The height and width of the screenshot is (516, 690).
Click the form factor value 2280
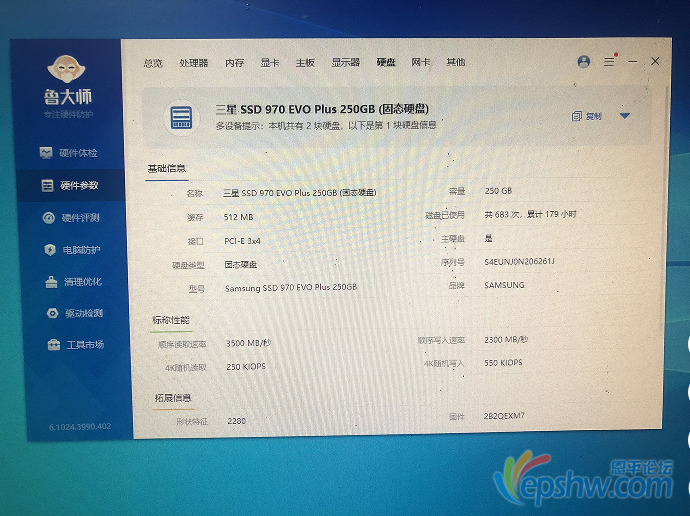pos(237,421)
